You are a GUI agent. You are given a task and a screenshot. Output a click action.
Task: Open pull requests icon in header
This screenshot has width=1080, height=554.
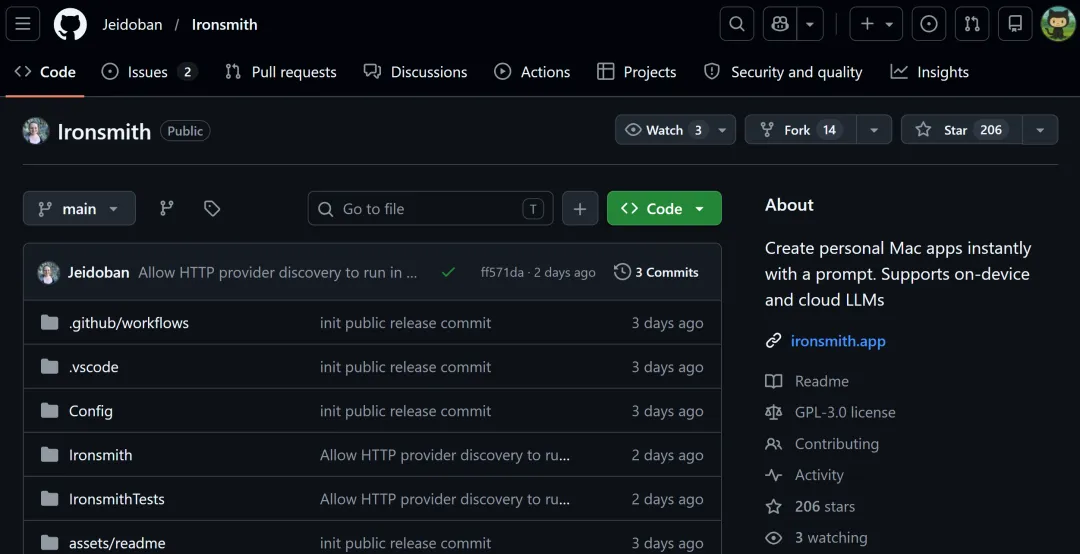click(972, 24)
